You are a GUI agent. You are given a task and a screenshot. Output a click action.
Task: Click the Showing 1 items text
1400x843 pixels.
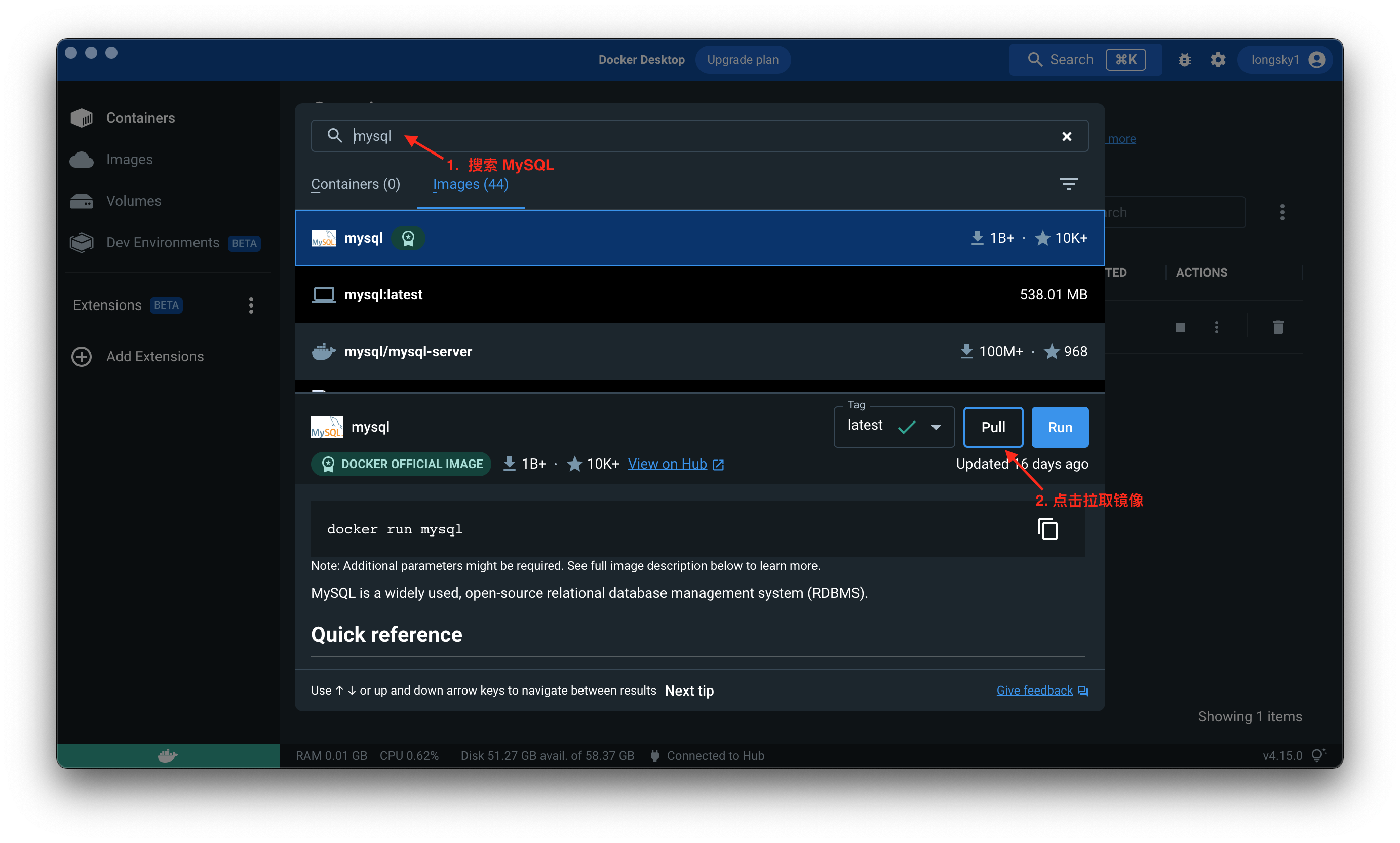[x=1250, y=717]
